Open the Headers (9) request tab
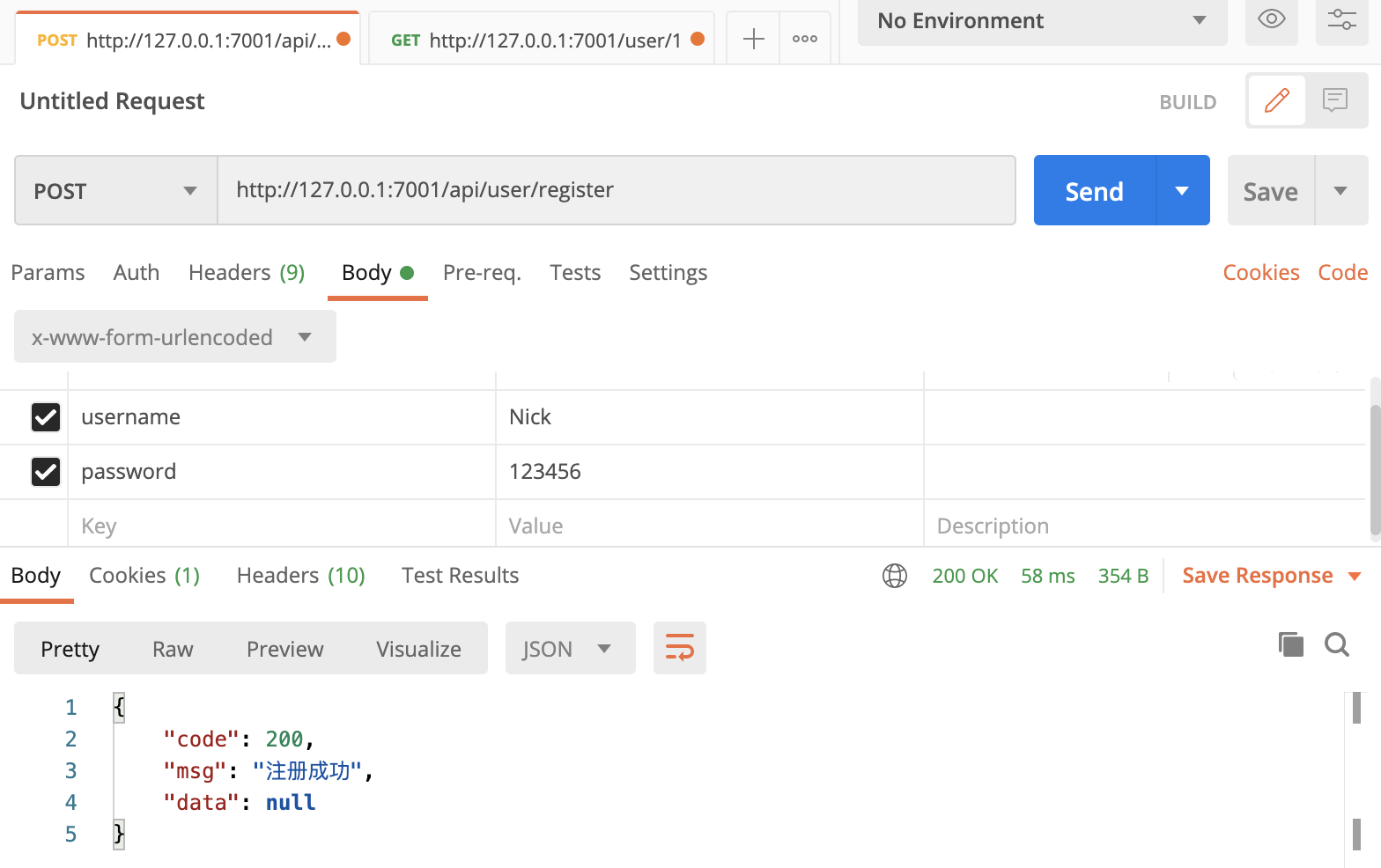This screenshot has height=868, width=1381. (247, 273)
